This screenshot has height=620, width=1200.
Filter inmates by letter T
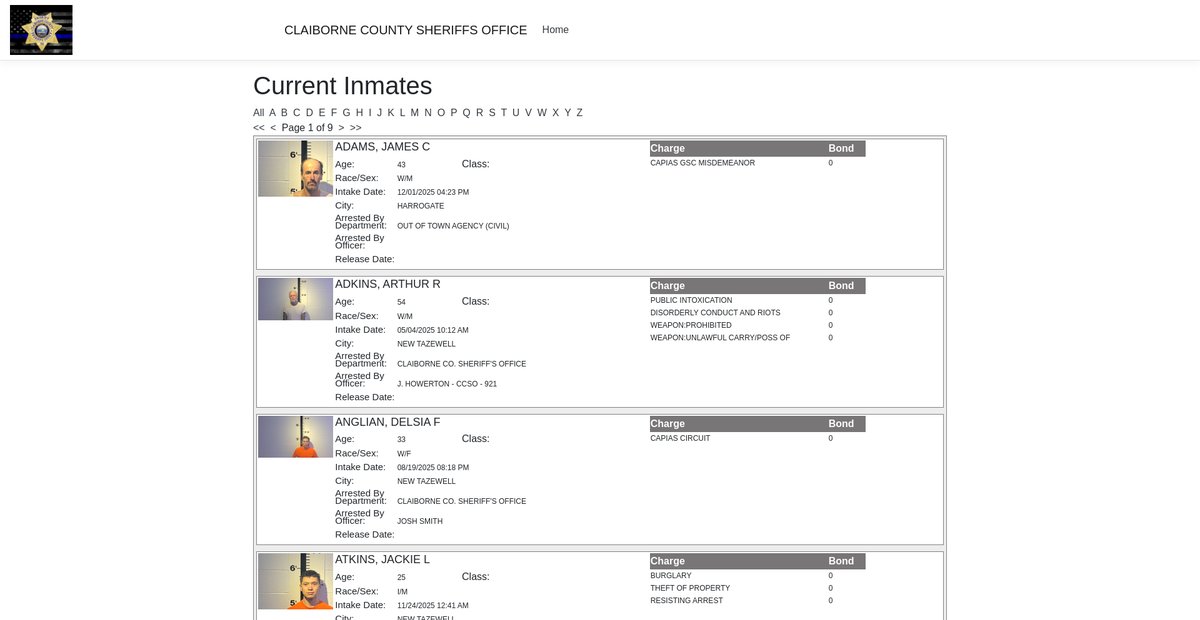(504, 113)
